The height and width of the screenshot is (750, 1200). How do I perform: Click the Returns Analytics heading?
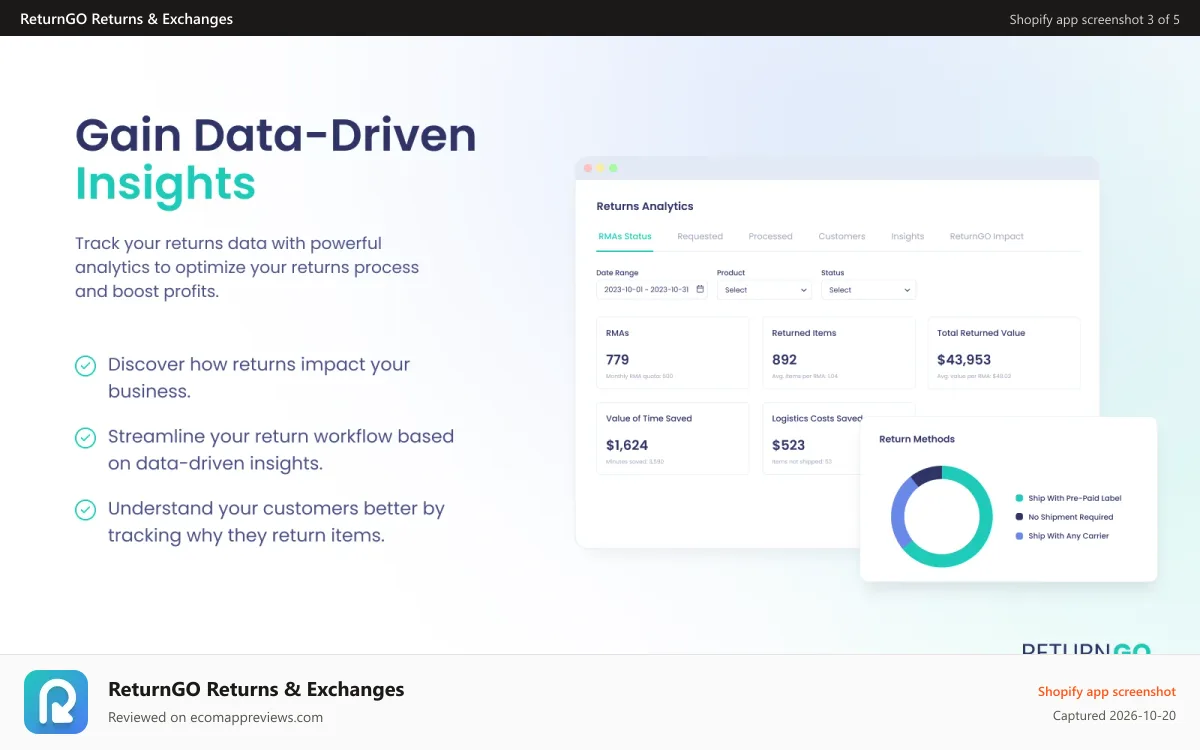tap(645, 206)
